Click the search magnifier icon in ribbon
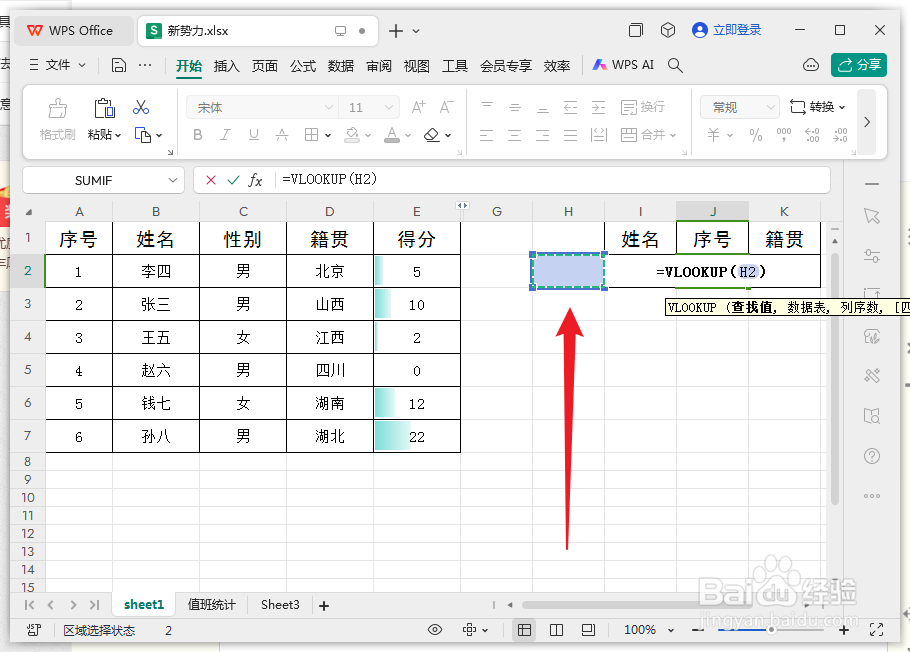Screen dimensions: 910x652 pos(675,63)
